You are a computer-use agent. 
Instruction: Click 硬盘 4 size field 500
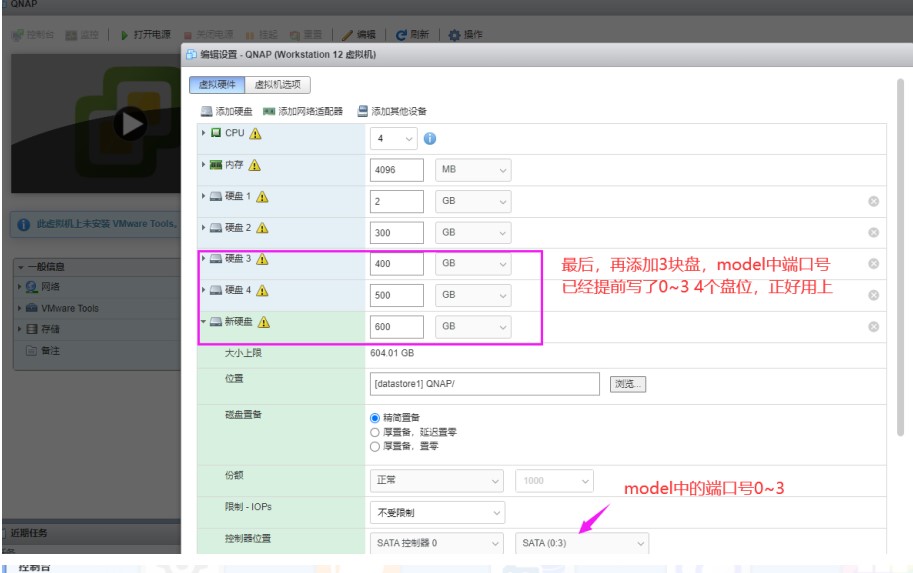point(397,295)
